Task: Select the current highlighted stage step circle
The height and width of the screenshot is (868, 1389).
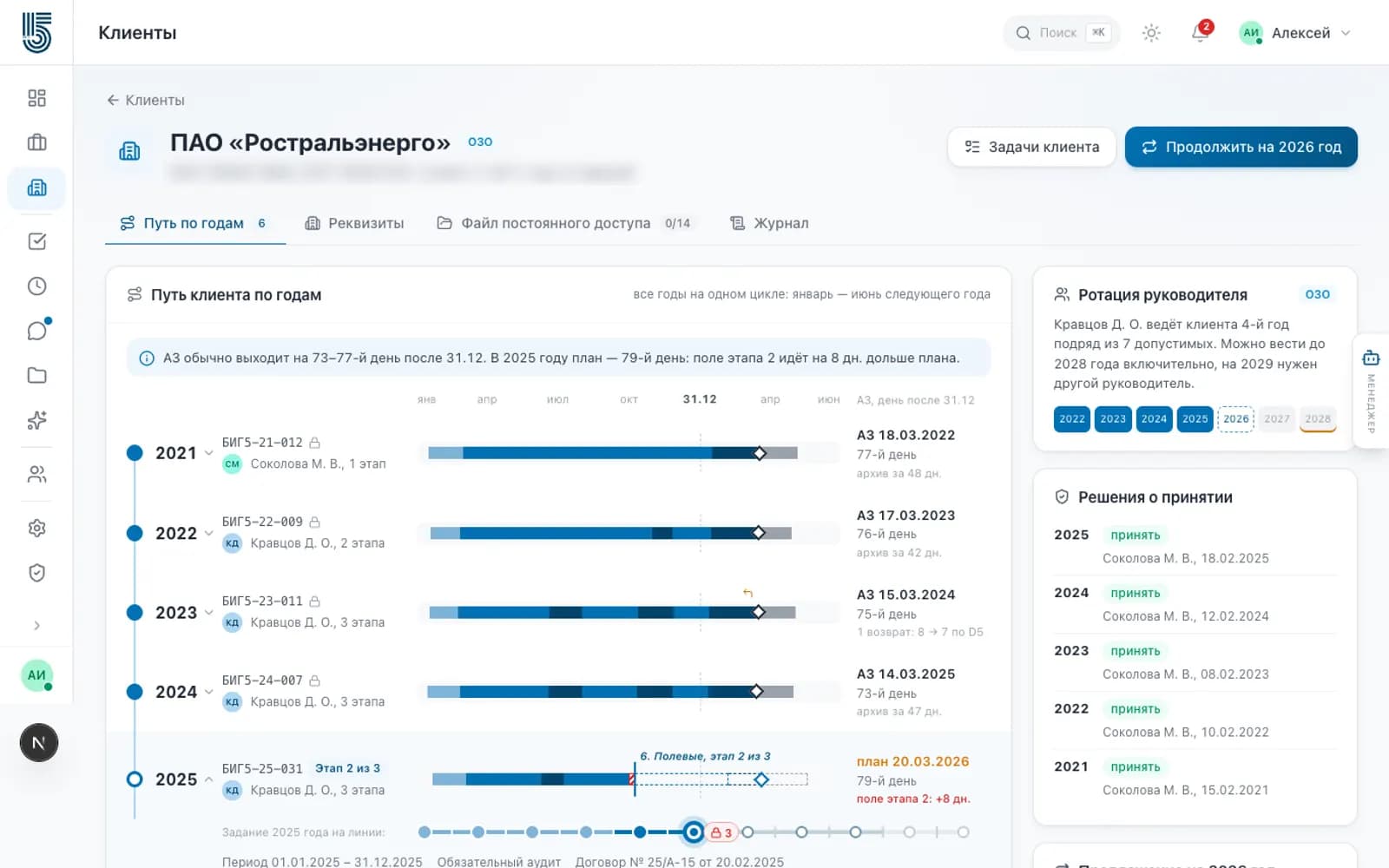Action: 694,832
